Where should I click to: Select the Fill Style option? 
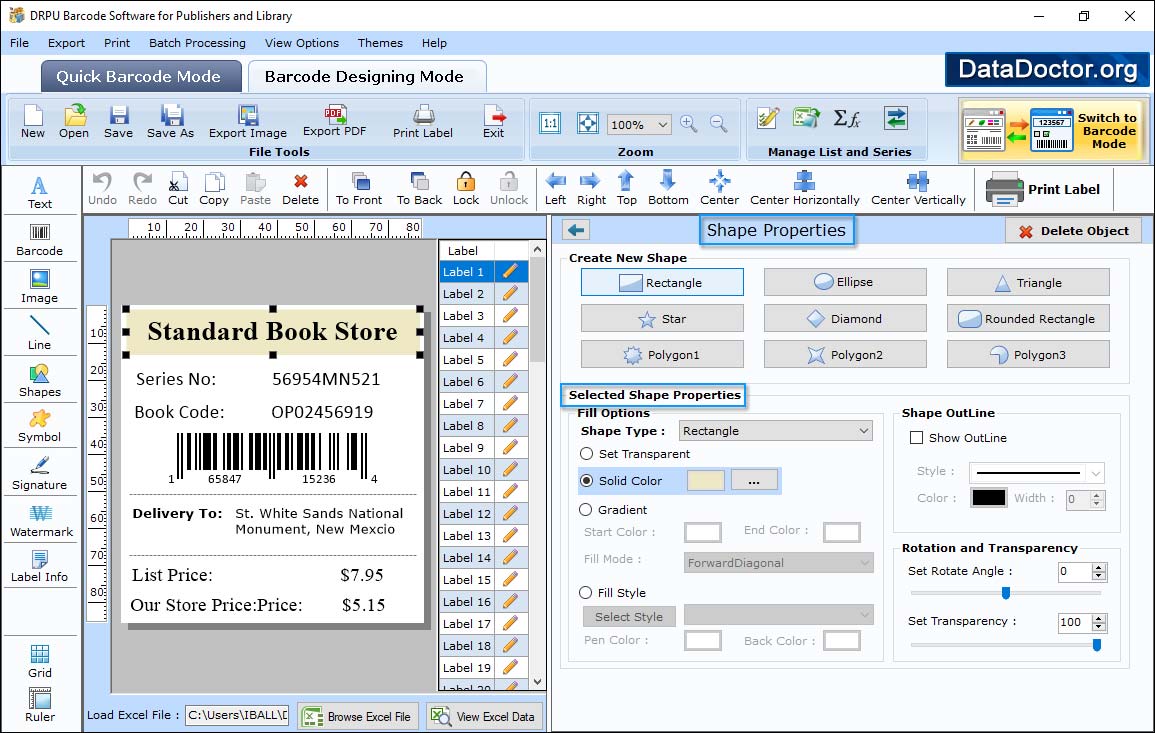pyautogui.click(x=586, y=592)
